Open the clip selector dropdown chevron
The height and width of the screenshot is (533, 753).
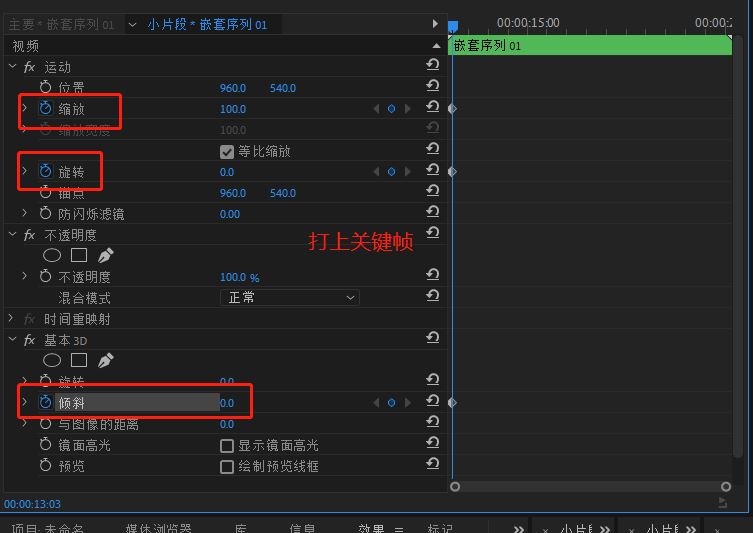133,24
